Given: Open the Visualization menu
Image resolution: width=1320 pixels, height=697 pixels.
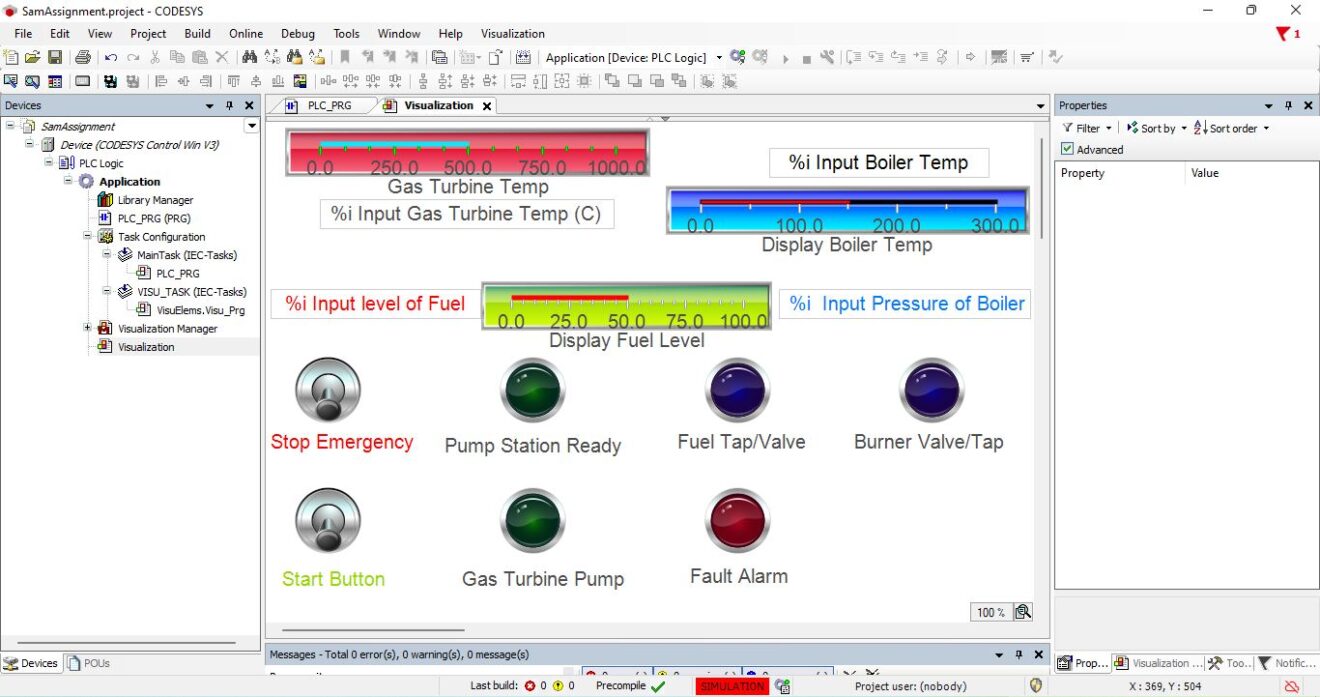Looking at the screenshot, I should (512, 33).
